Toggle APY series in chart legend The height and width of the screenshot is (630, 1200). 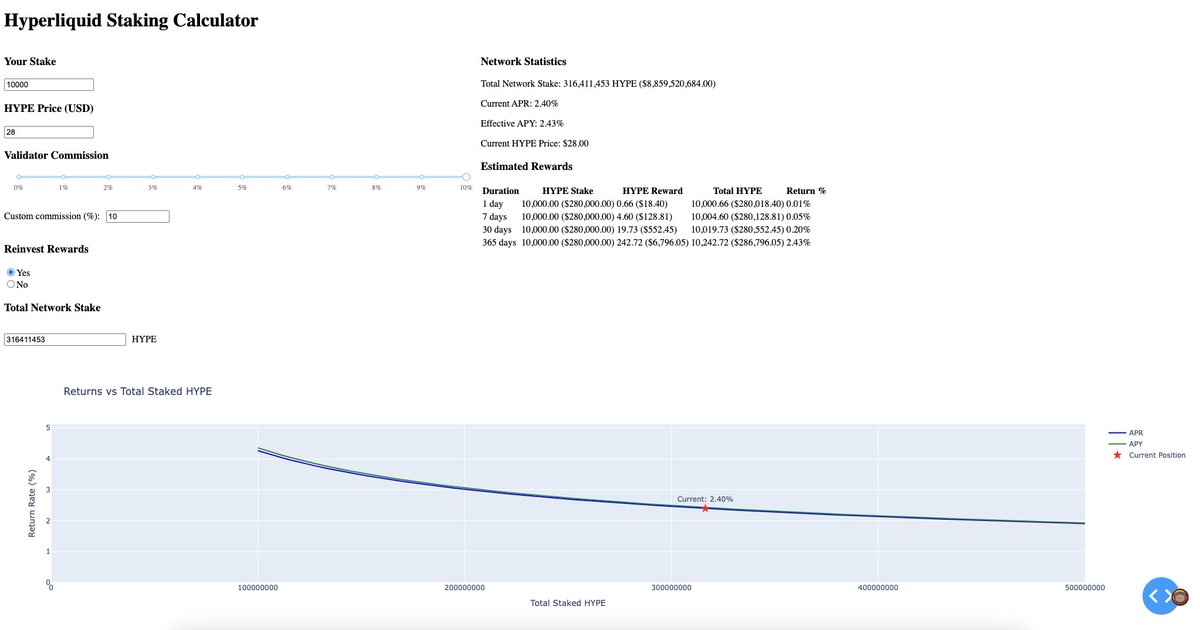(x=1126, y=444)
